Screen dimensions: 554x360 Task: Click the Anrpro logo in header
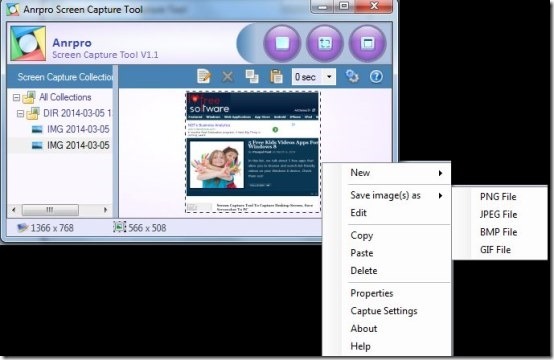coord(28,43)
